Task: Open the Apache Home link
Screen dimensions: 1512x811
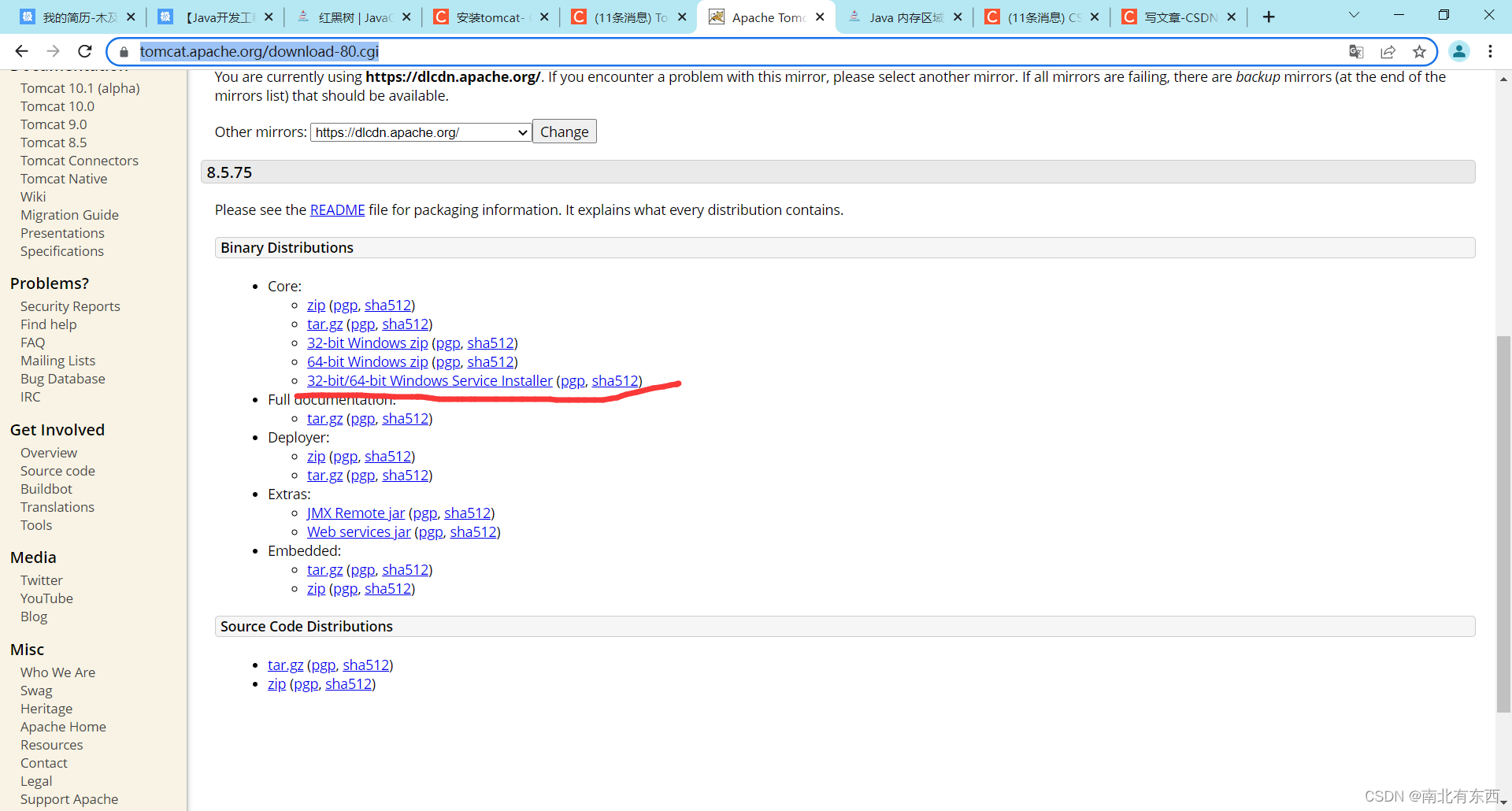Action: 63,727
